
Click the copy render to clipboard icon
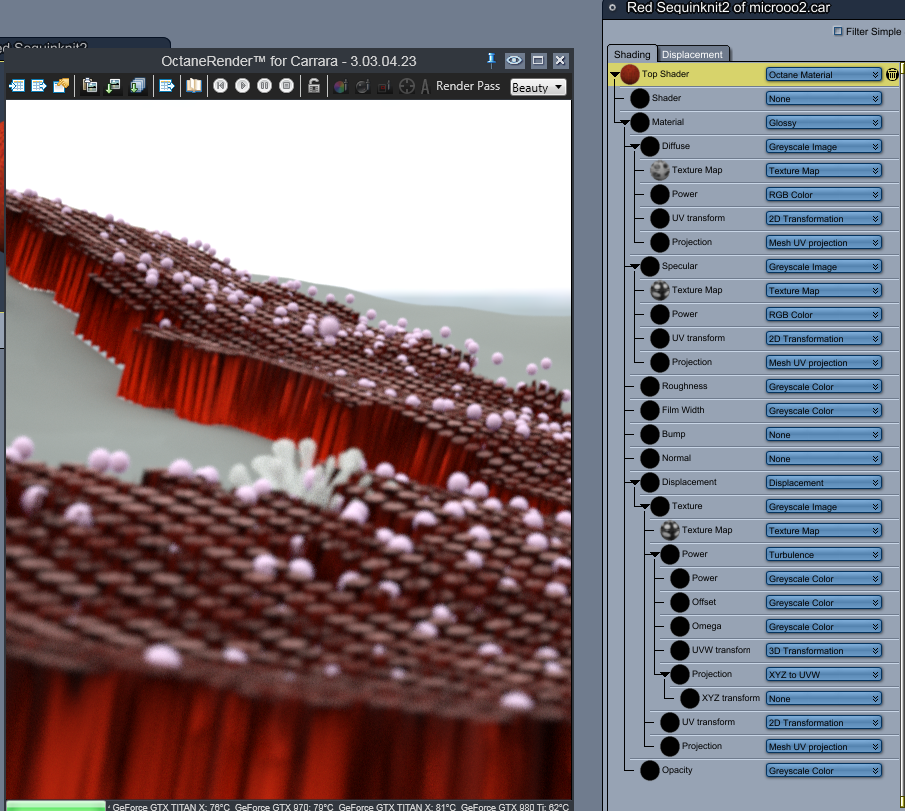click(89, 86)
